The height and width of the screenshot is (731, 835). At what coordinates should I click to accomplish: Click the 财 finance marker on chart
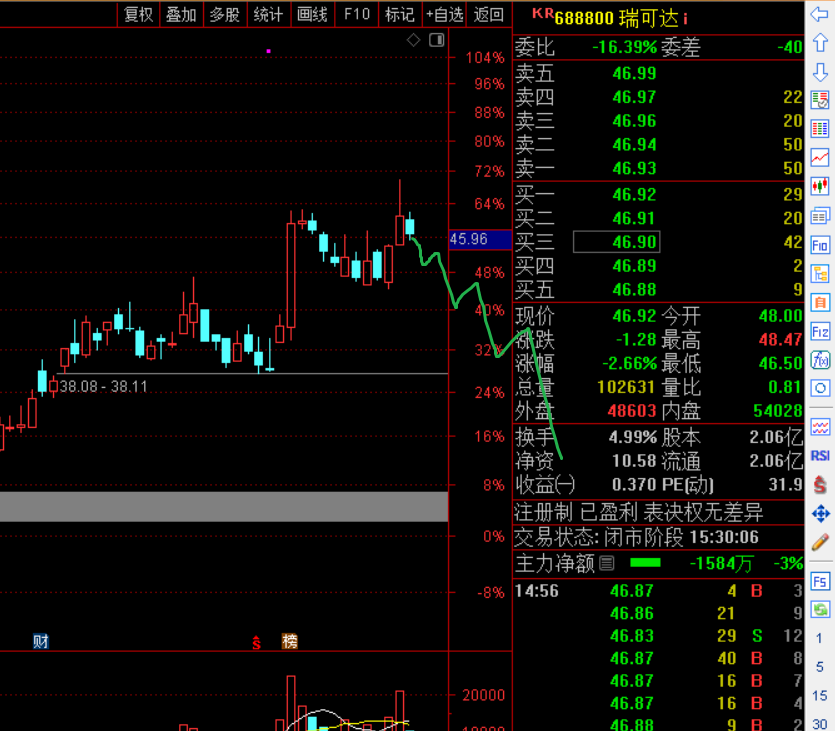[40, 641]
